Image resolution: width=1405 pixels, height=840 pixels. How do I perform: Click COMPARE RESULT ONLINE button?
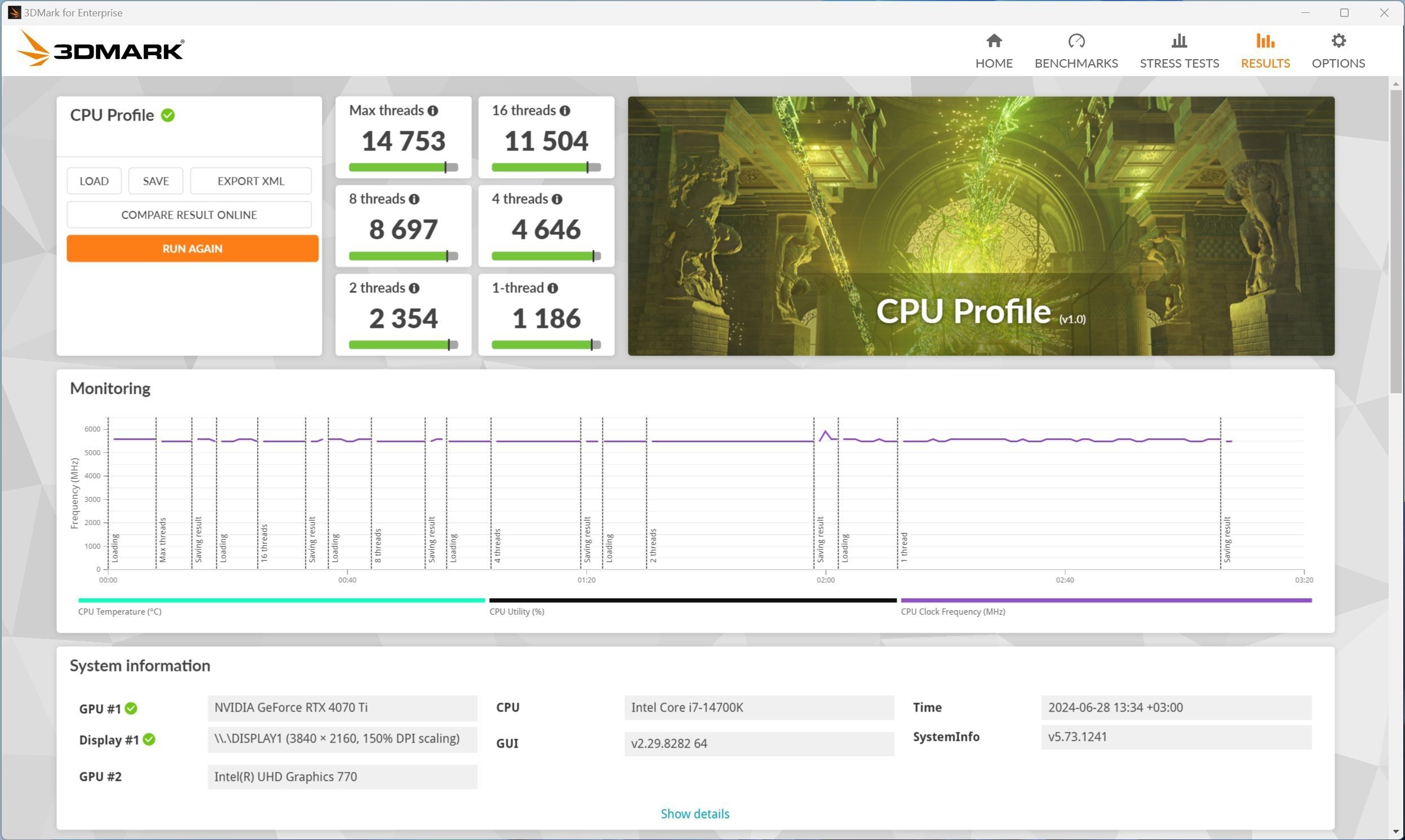tap(190, 214)
